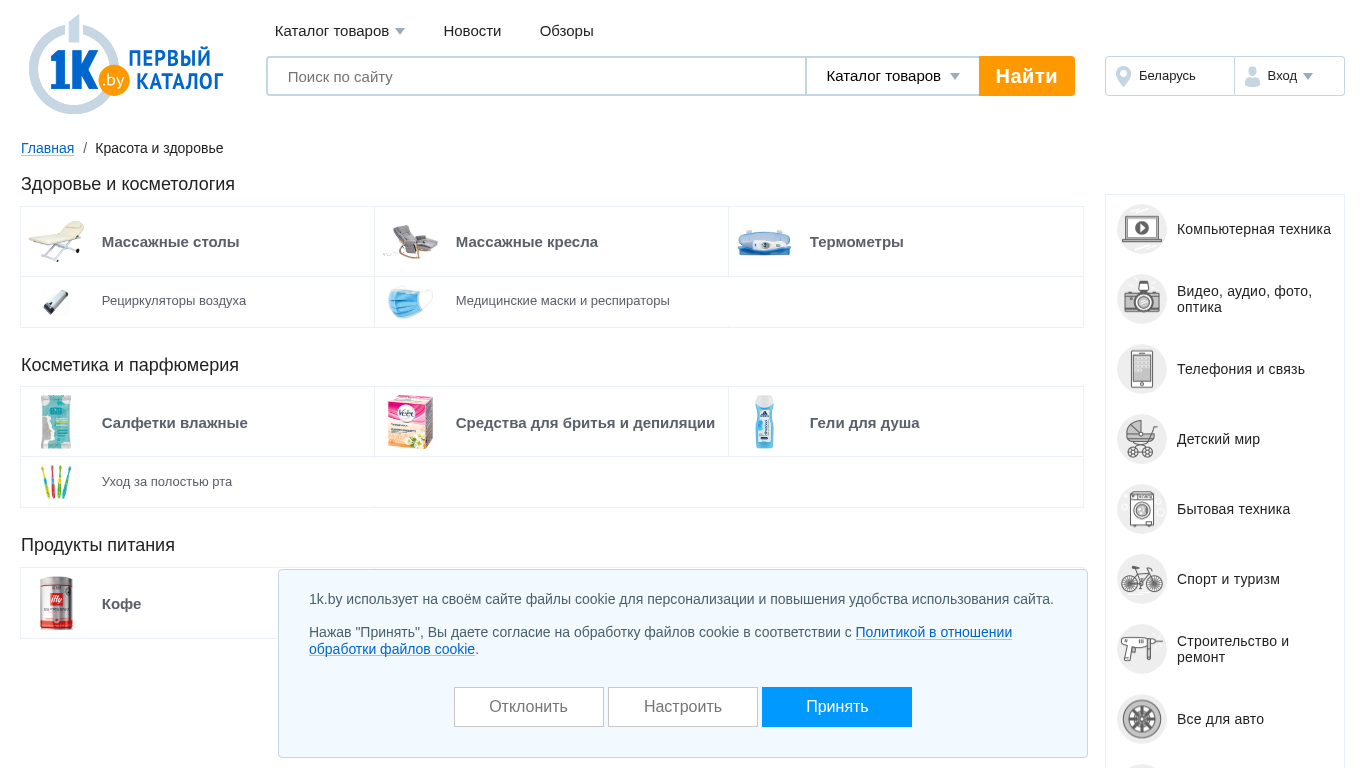This screenshot has width=1366, height=768.
Task: Click the shower gel bottle icon
Action: coord(764,422)
